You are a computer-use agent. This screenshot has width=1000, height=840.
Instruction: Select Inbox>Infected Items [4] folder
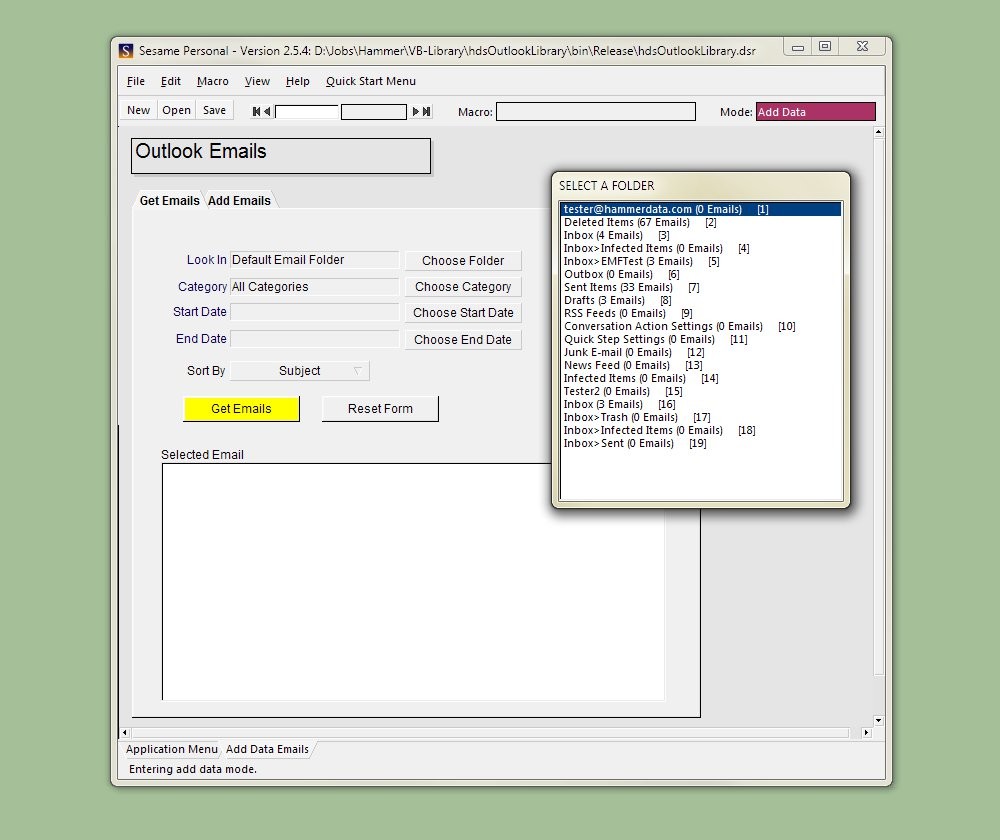tap(700, 248)
